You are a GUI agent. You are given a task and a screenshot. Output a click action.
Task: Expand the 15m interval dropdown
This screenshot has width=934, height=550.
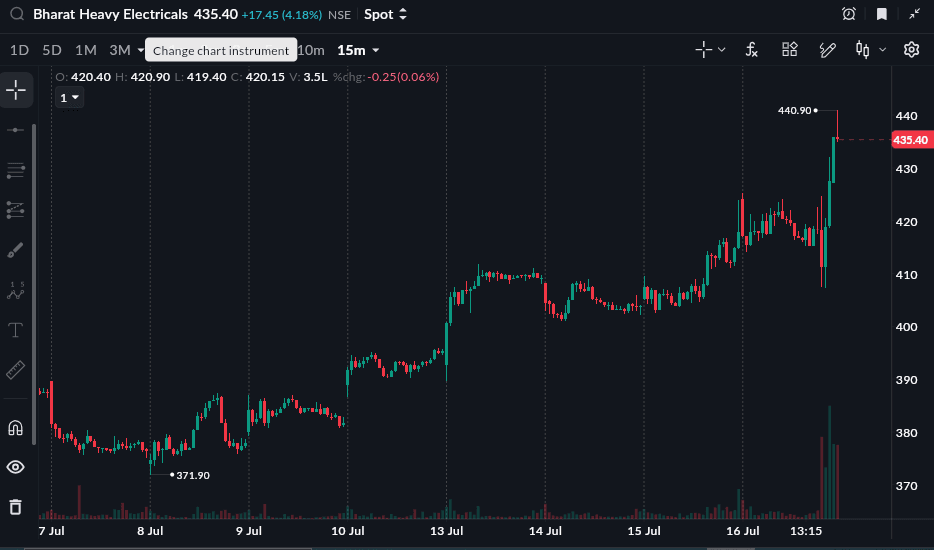pyautogui.click(x=376, y=51)
